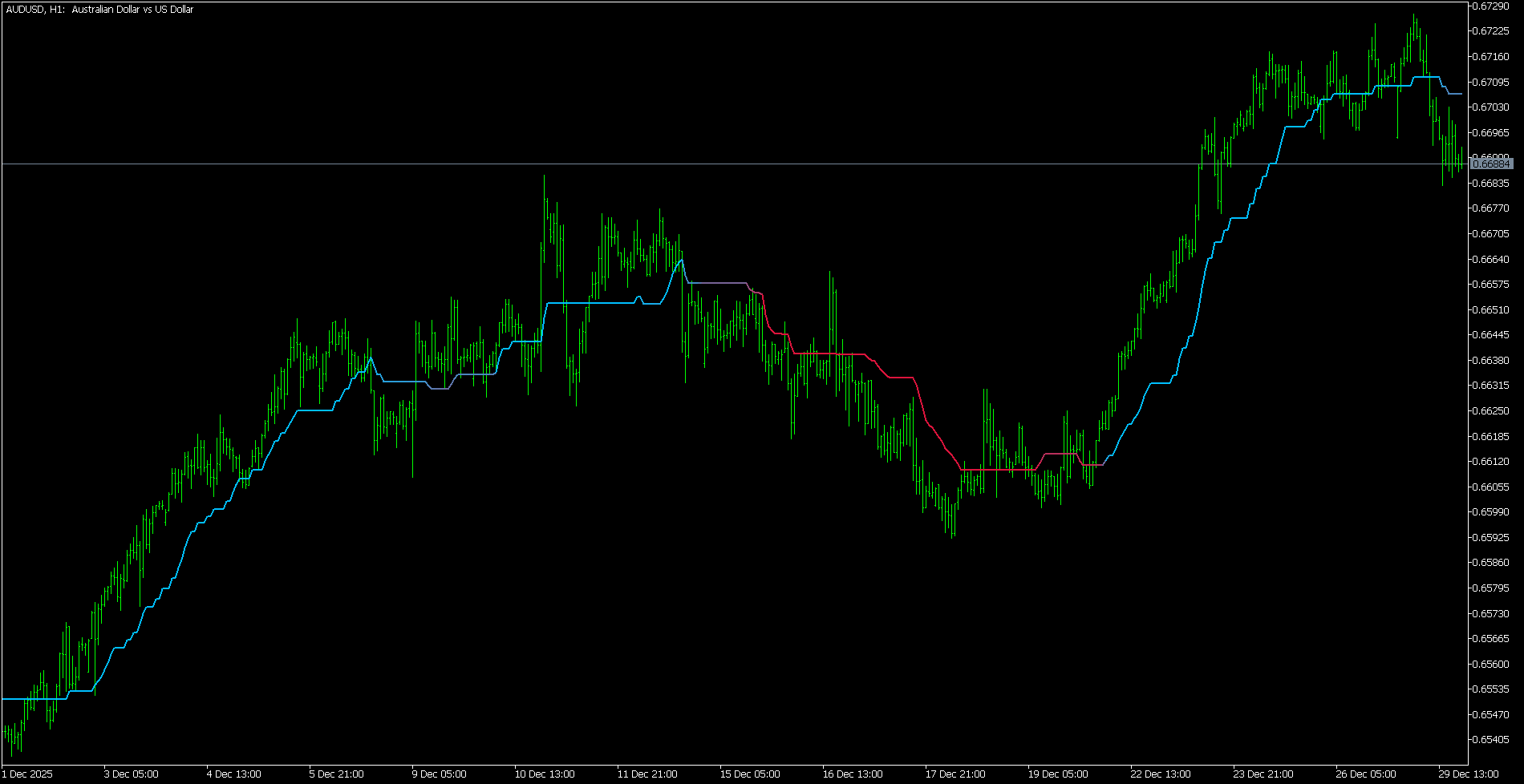Click the 4 Dec 13:00 time label
Viewport: 1524px width, 784px height.
pyautogui.click(x=234, y=774)
